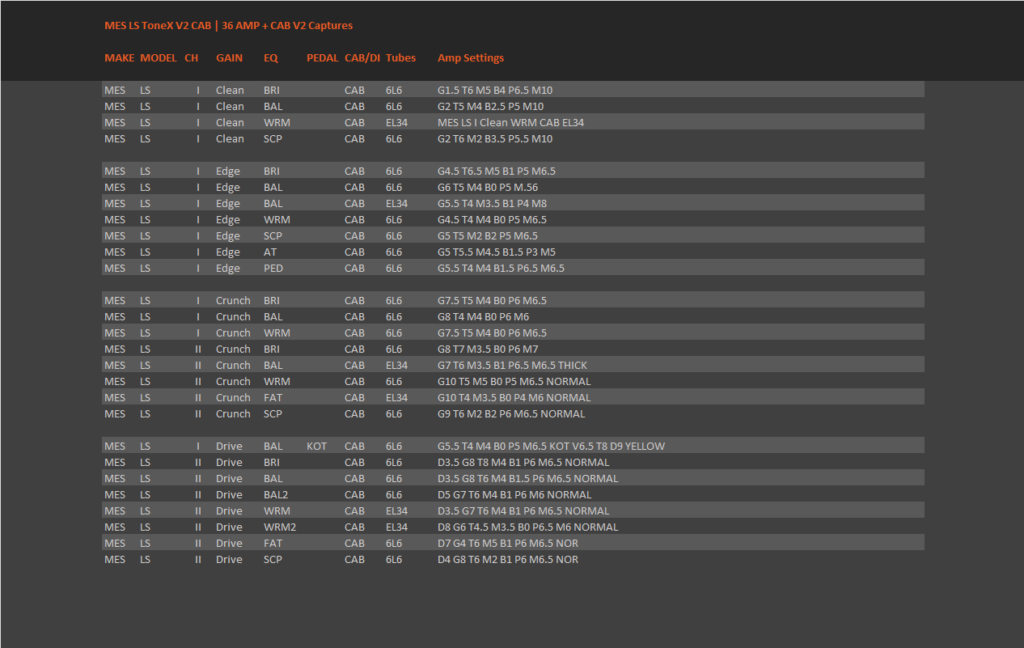
Task: Click 'EL34' in the Clean WRM row
Action: coord(396,123)
